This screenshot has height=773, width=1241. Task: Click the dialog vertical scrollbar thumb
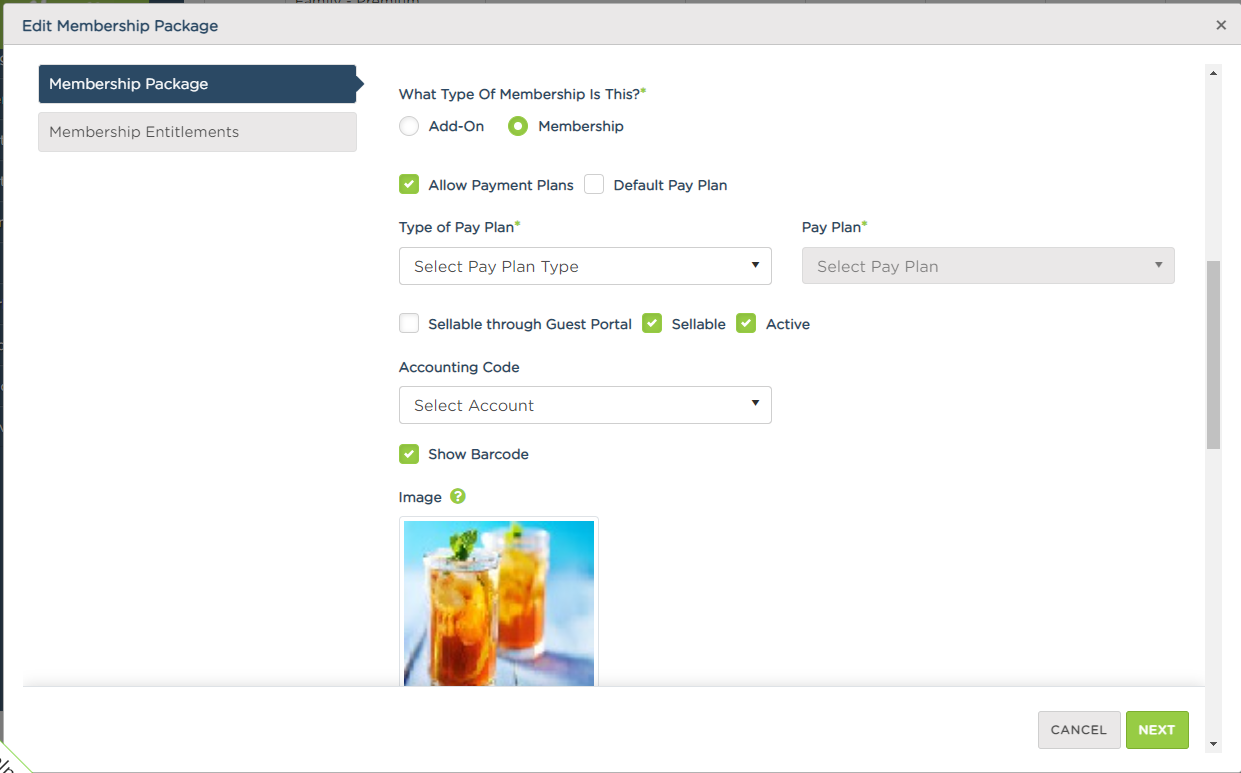[x=1214, y=355]
